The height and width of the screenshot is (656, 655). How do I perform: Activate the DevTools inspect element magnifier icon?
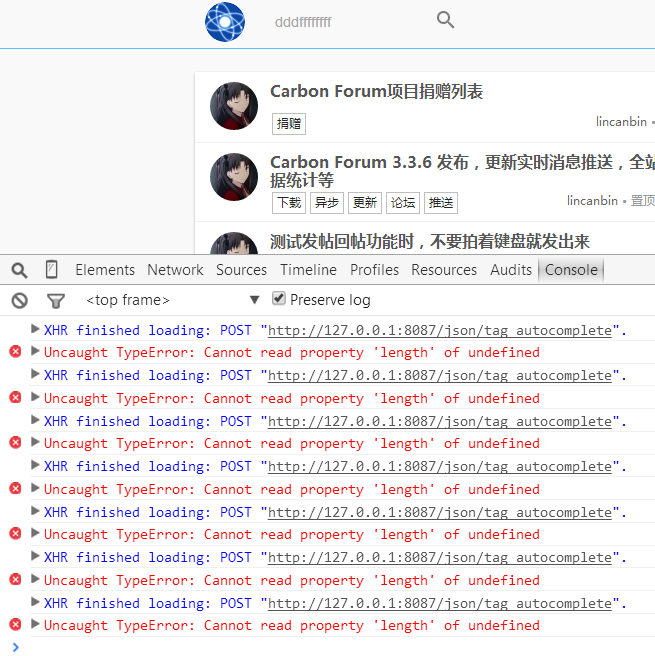[19, 270]
